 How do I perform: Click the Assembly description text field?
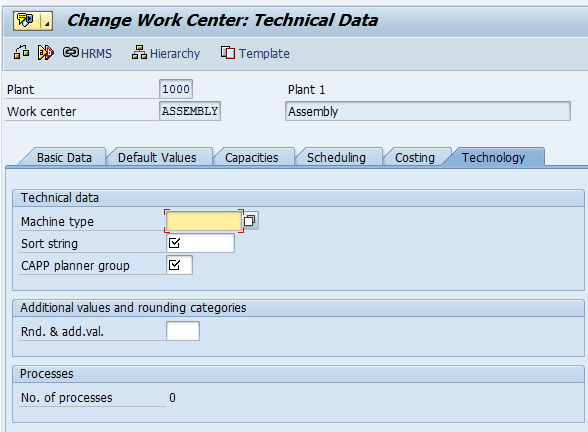[428, 111]
